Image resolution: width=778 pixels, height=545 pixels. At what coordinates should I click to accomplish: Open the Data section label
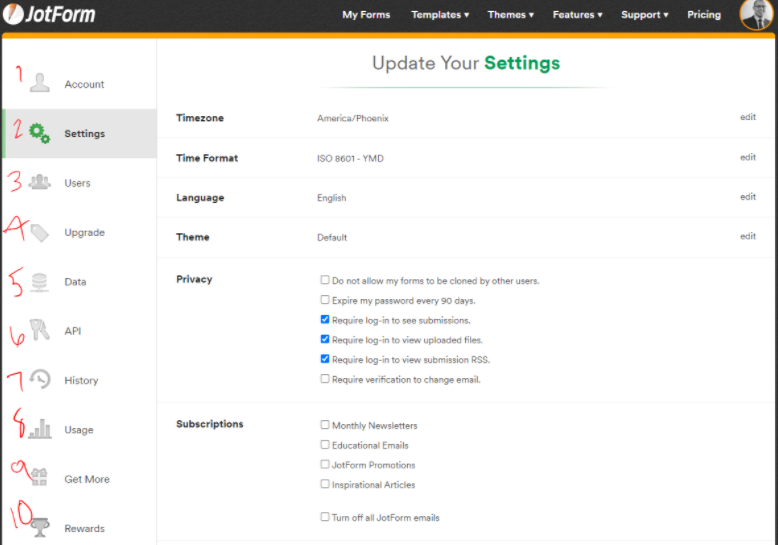coord(75,282)
